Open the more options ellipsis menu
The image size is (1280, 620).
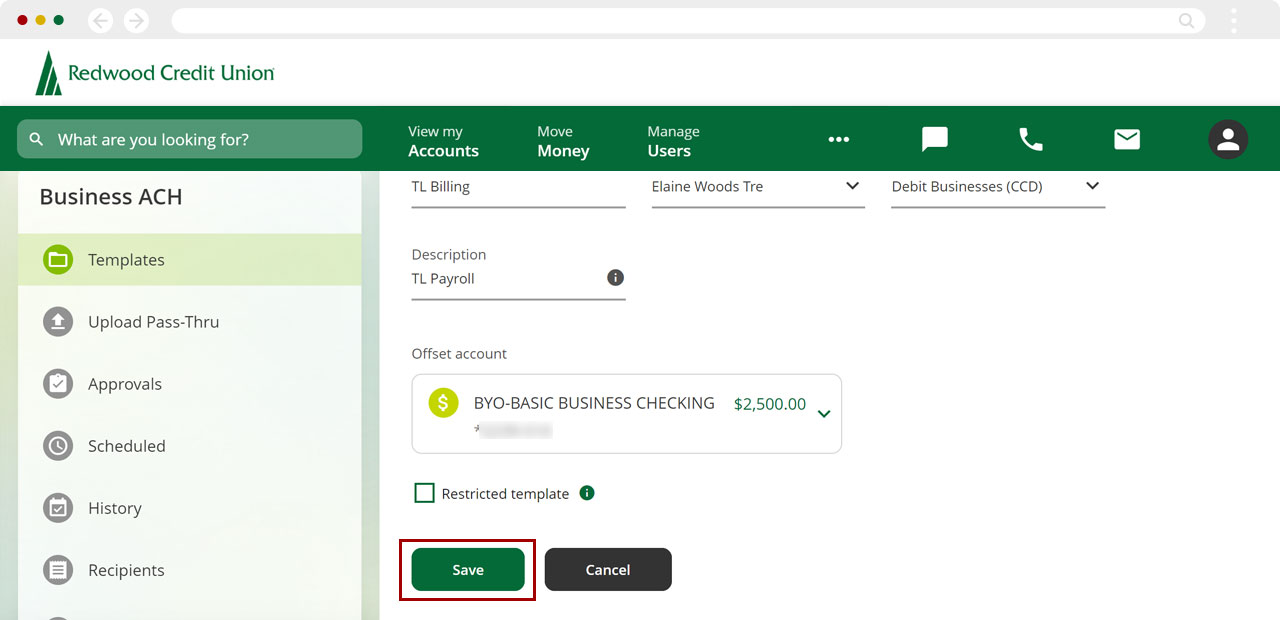[838, 139]
